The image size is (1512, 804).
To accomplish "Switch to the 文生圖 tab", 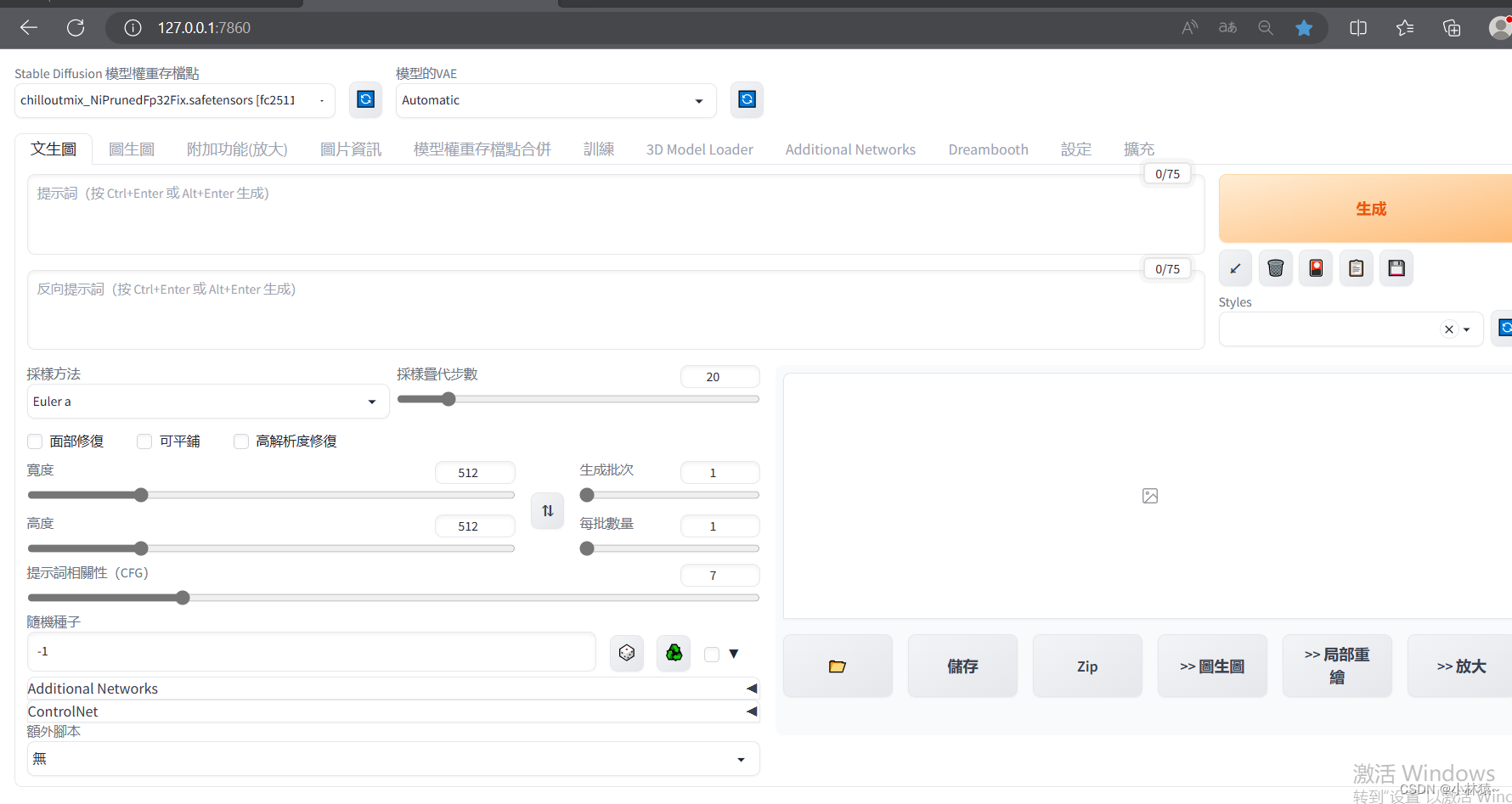I will (54, 149).
